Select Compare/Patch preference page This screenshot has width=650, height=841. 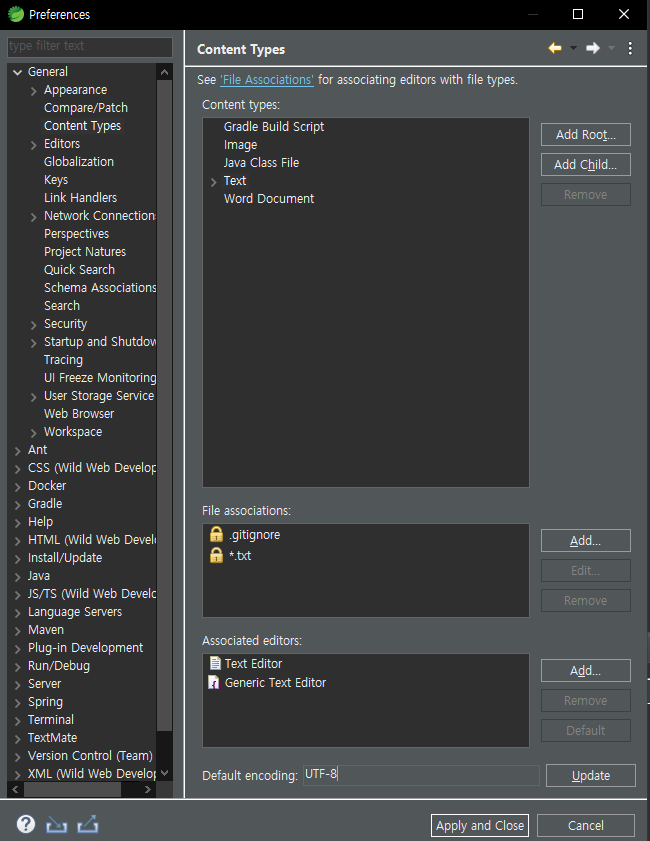point(86,108)
